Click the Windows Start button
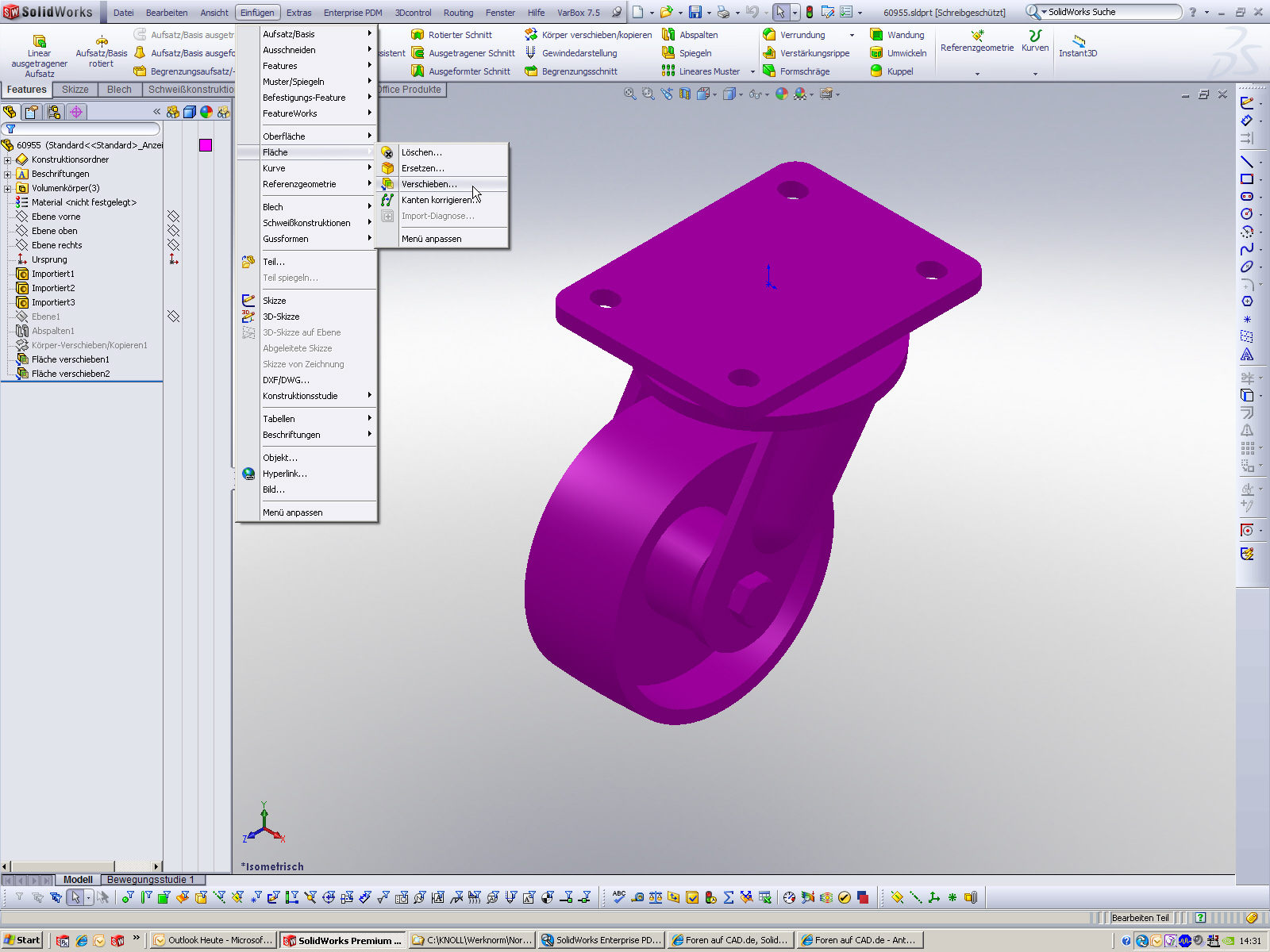This screenshot has height=952, width=1270. [x=22, y=940]
